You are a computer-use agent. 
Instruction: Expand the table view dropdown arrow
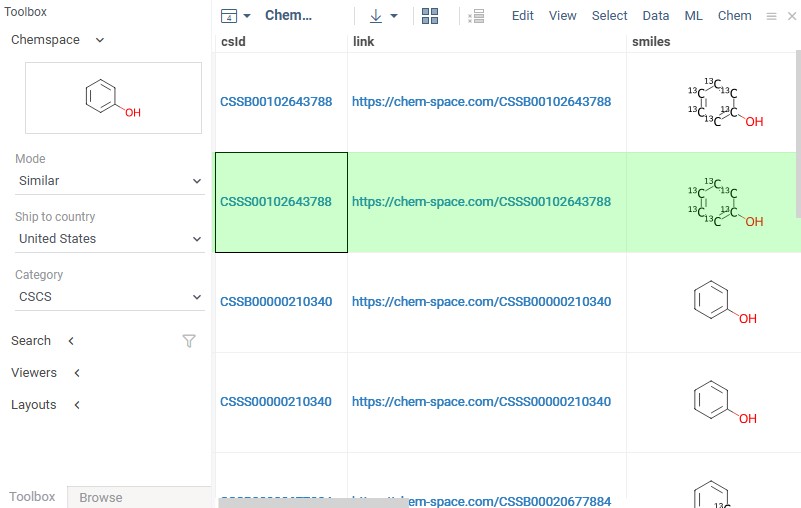[247, 16]
